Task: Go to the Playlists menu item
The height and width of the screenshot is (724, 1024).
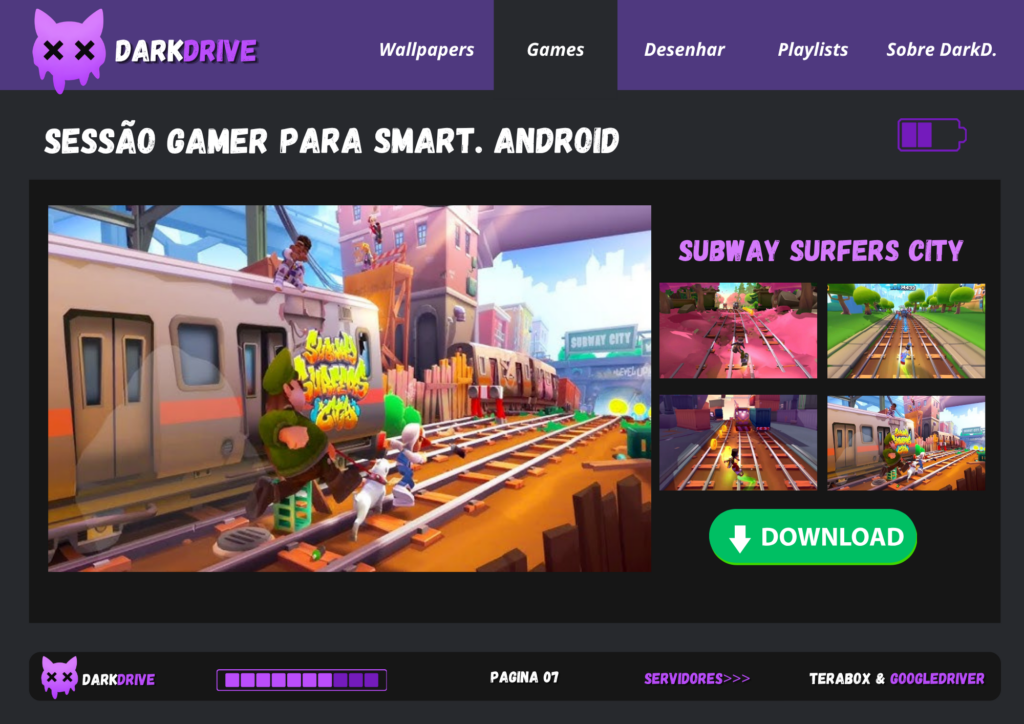Action: click(x=812, y=50)
